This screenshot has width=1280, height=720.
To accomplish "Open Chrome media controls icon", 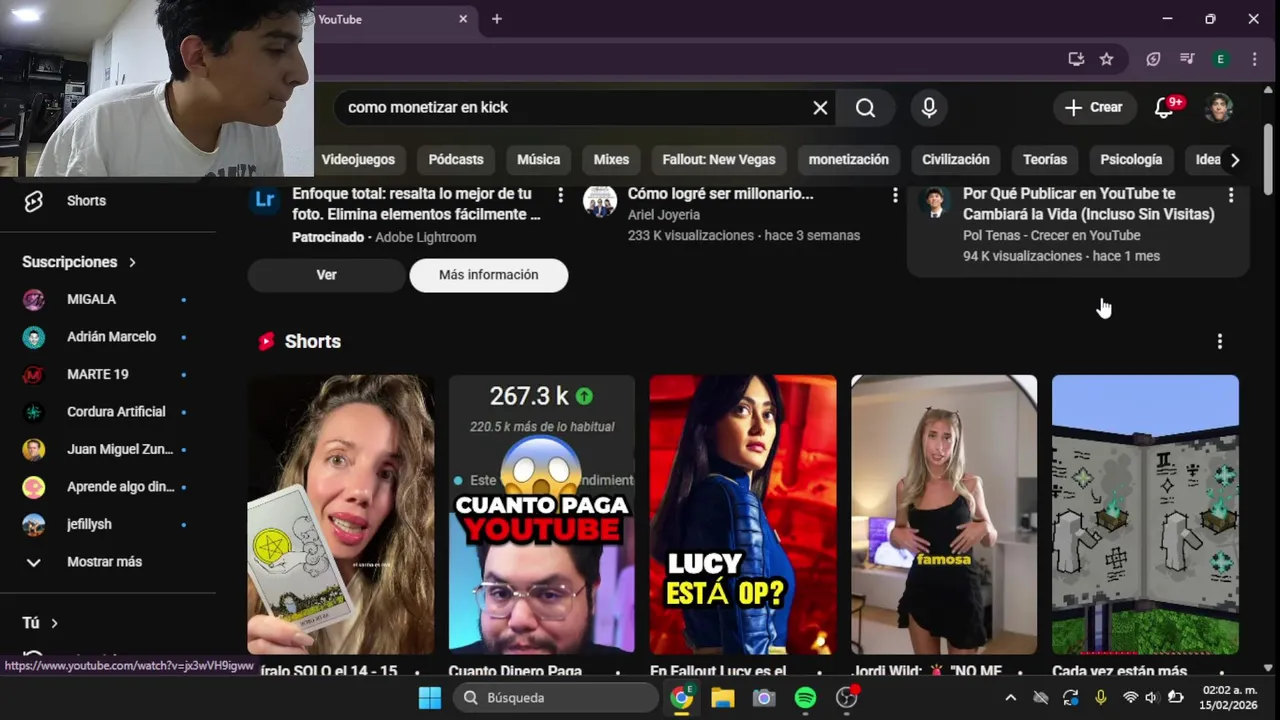I will coord(1187,59).
